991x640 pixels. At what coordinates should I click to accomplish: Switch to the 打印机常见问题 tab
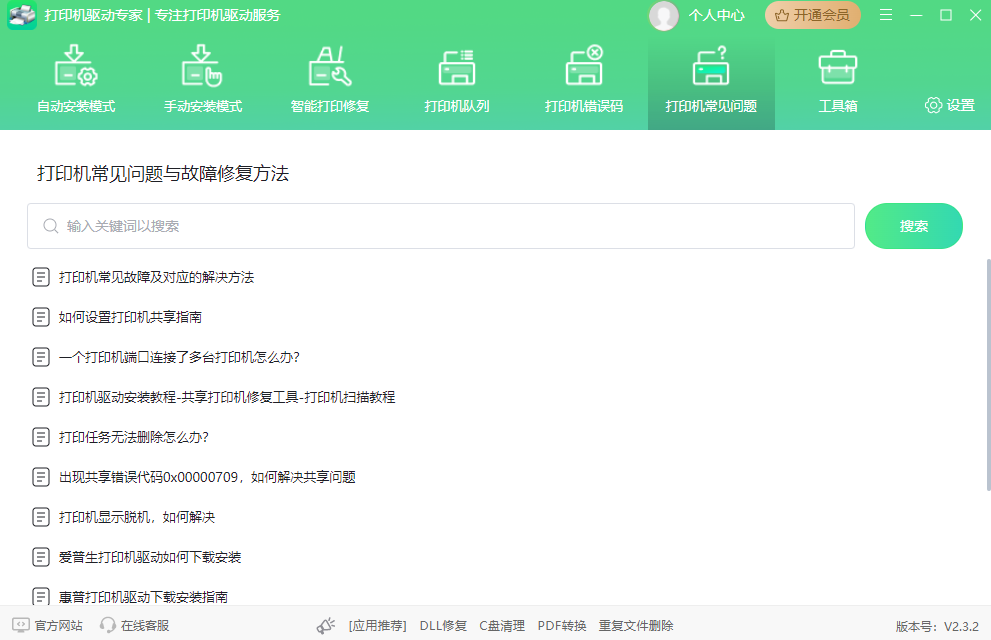click(711, 82)
